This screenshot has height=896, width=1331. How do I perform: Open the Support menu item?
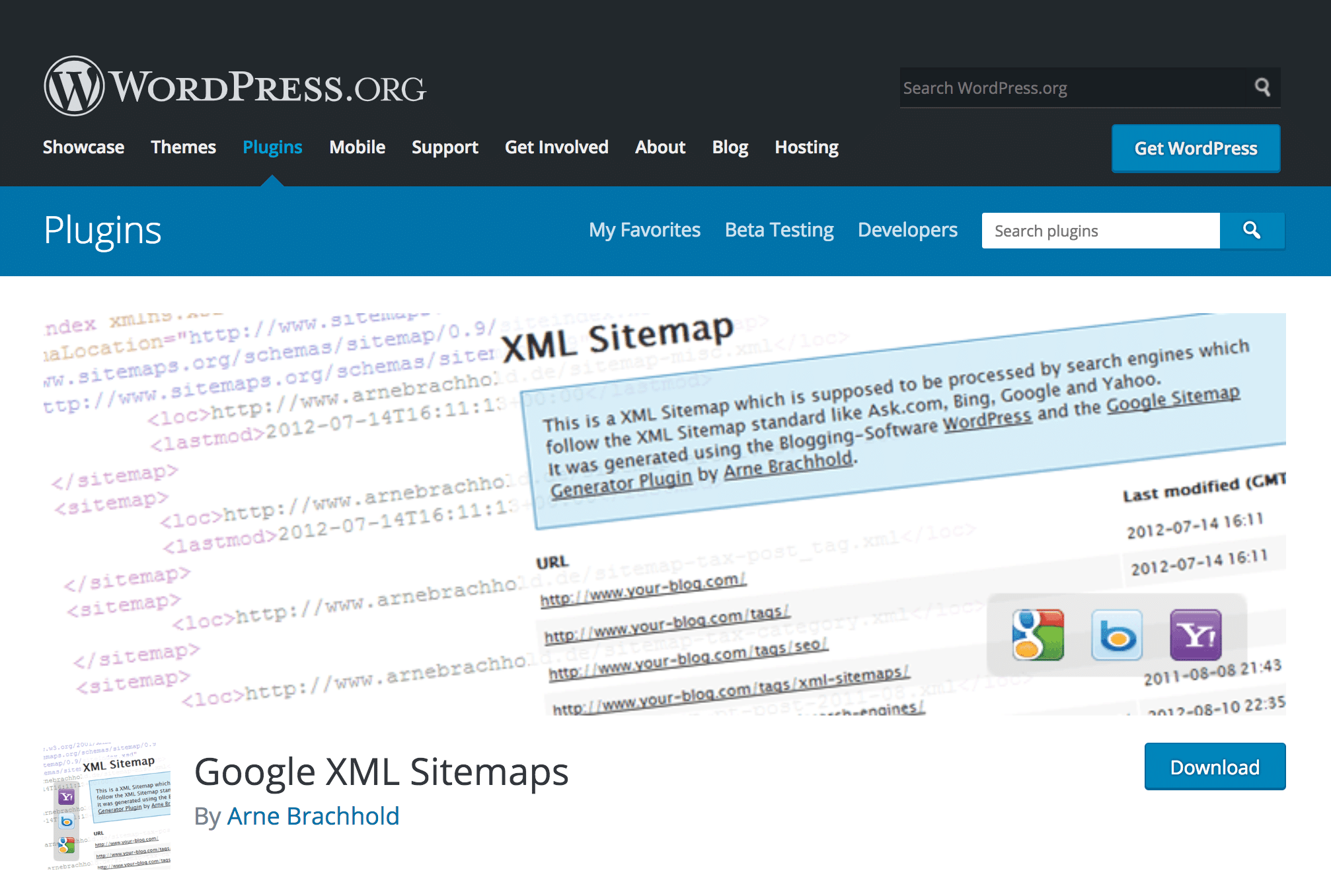445,147
